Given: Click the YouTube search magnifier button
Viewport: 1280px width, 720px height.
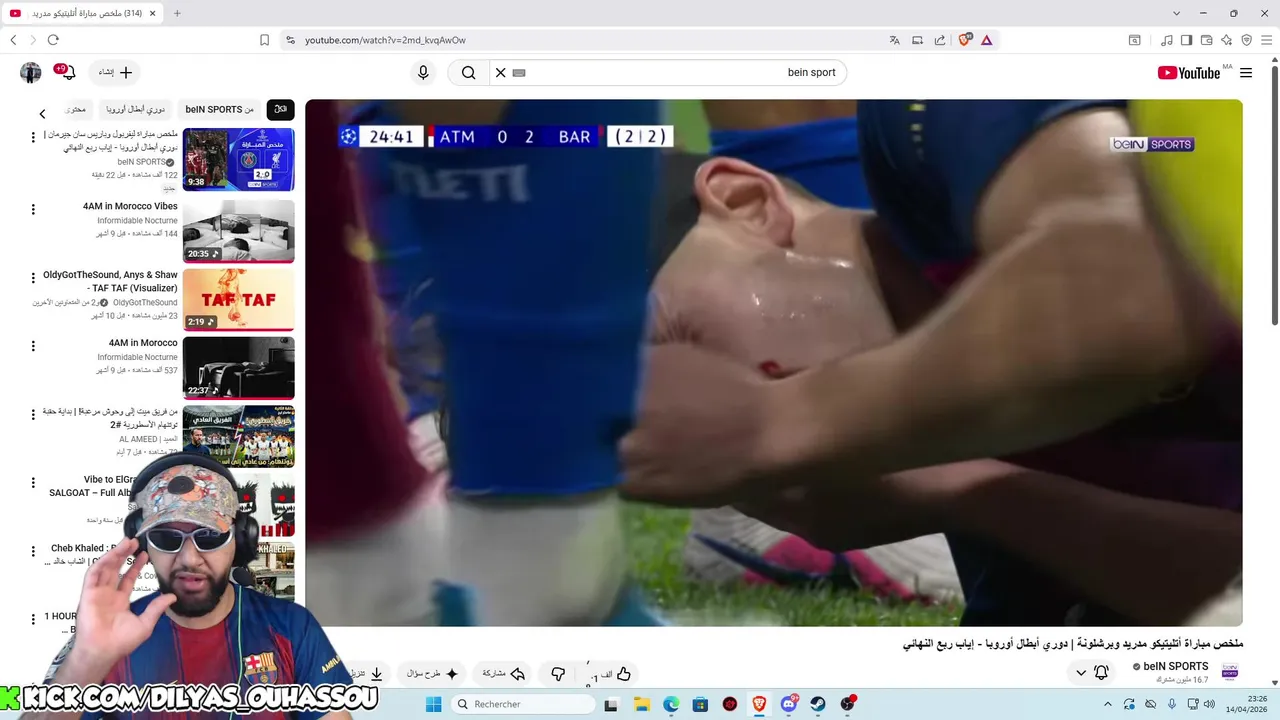Looking at the screenshot, I should 468,72.
